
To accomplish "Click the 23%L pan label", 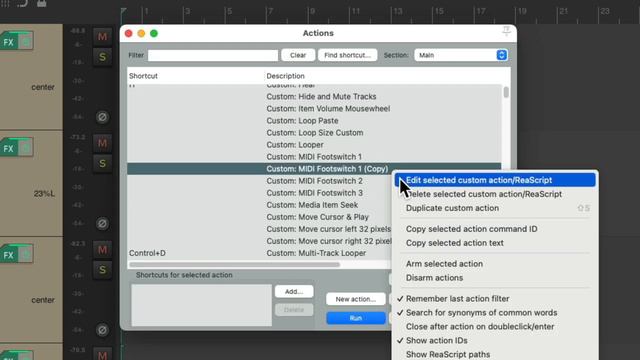I will [44, 193].
